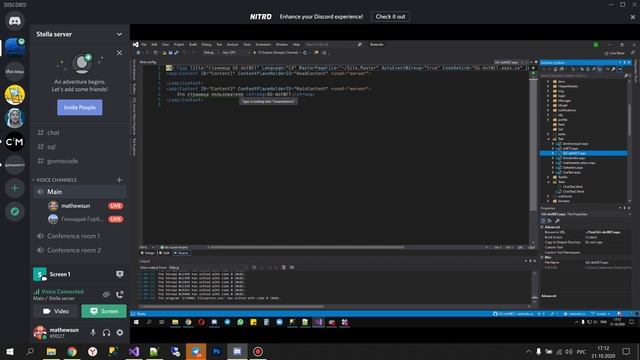640x360 pixels.
Task: Open Stella server dropdown menu
Action: (x=119, y=34)
